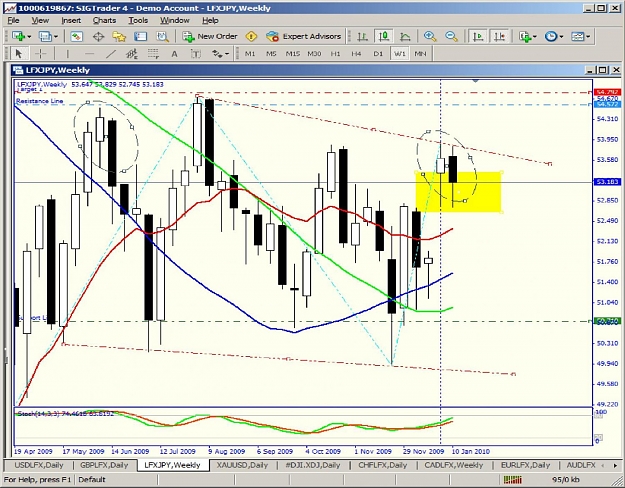
Task: Open the Navigator folder-star icon
Action: pyautogui.click(x=119, y=37)
